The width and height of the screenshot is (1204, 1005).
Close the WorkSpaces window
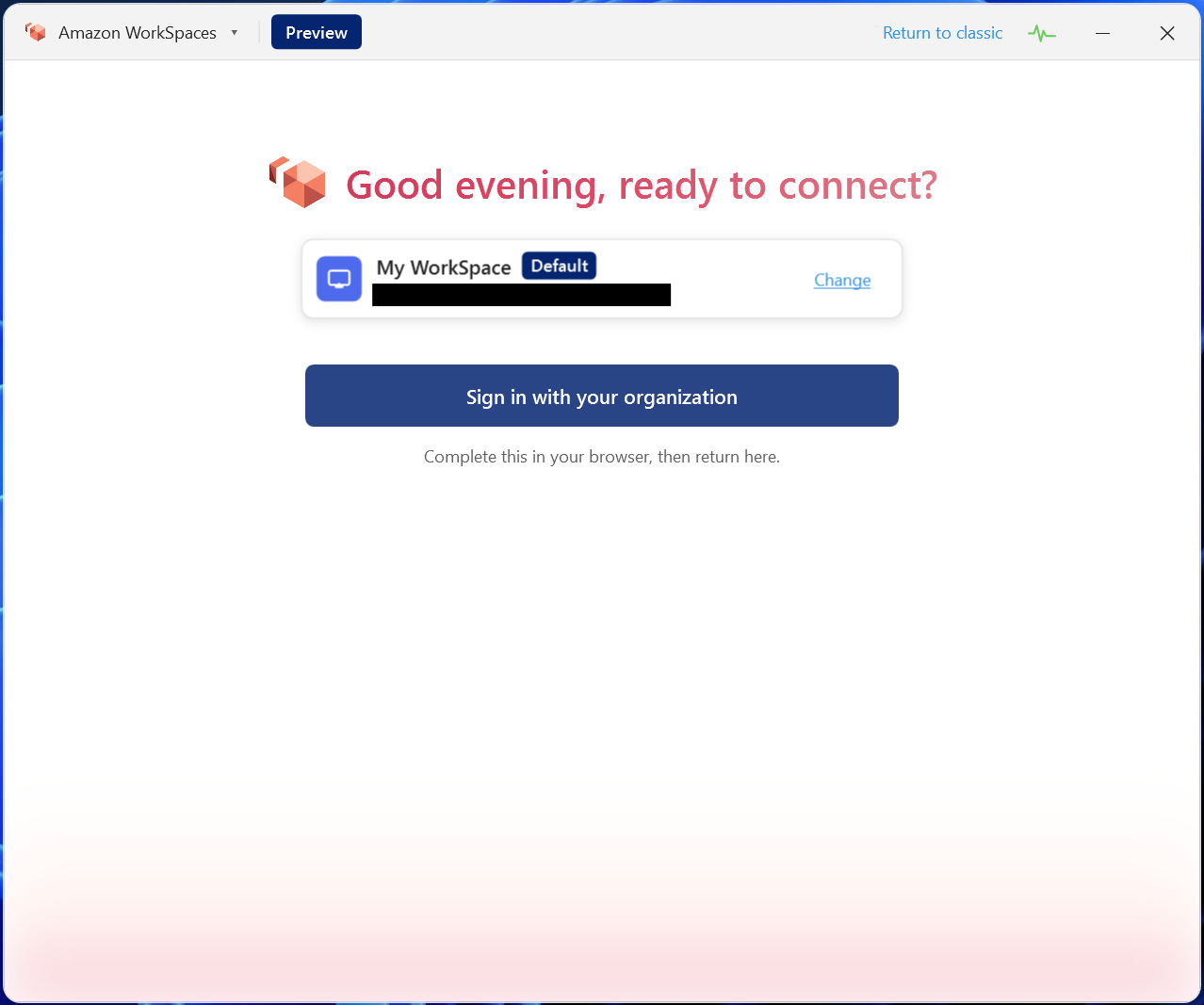[x=1167, y=33]
